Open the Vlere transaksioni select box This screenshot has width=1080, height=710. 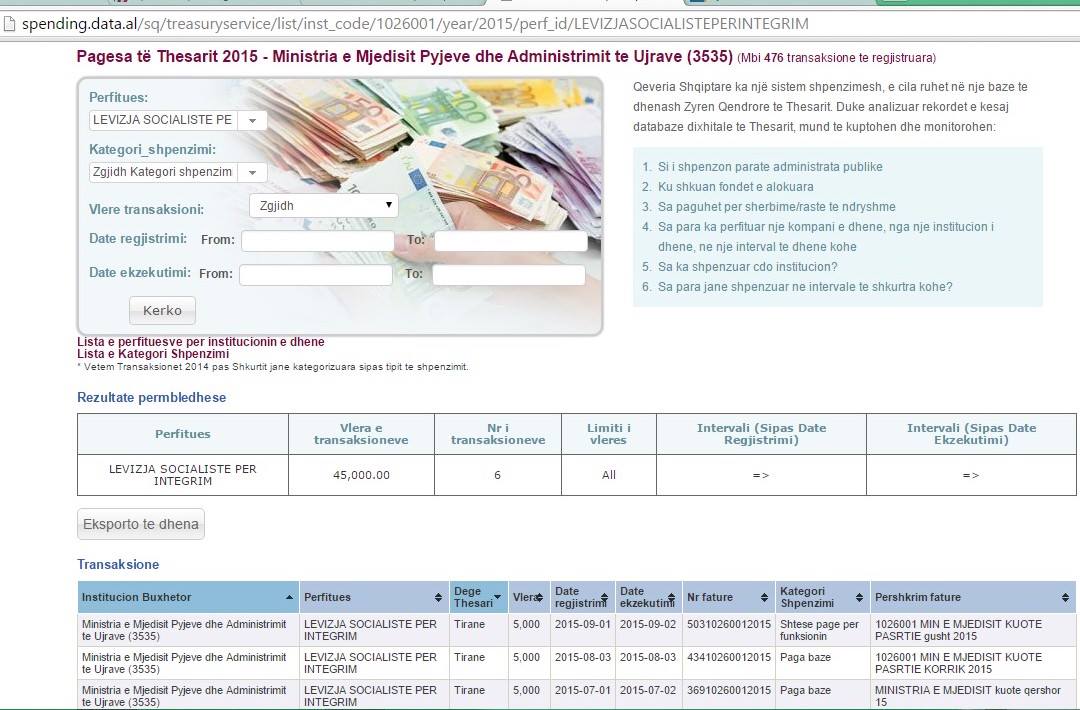point(323,206)
